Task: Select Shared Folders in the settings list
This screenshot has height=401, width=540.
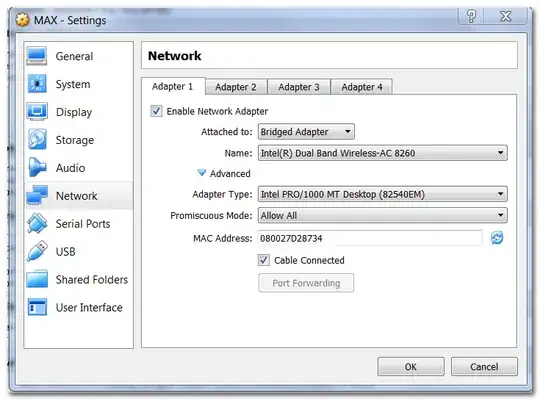Action: tap(79, 279)
